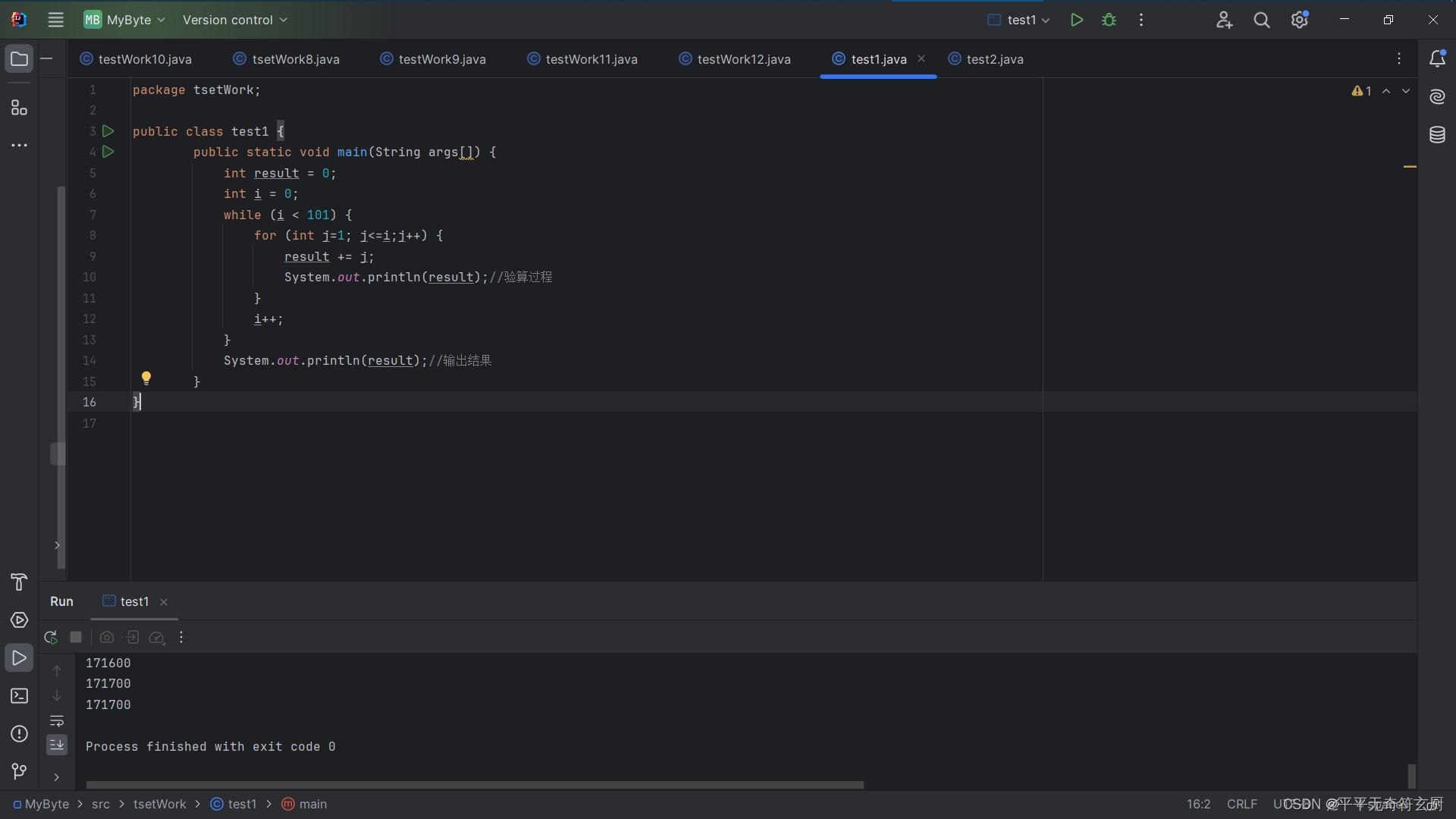This screenshot has height=819, width=1456.
Task: Click the Debug bug icon
Action: pyautogui.click(x=1109, y=20)
